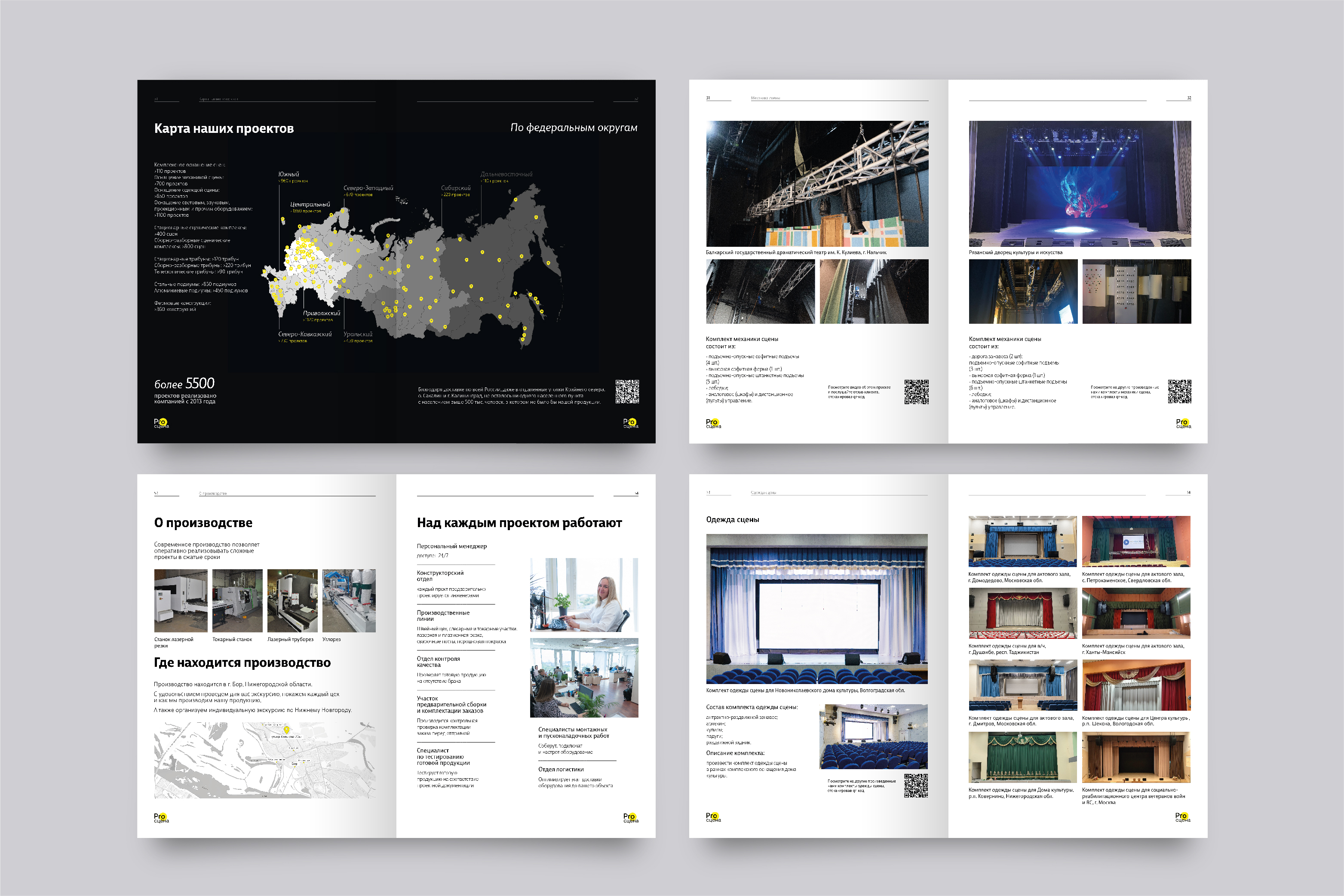Click the Pro сцена logo under the О производстве map

coord(161,818)
